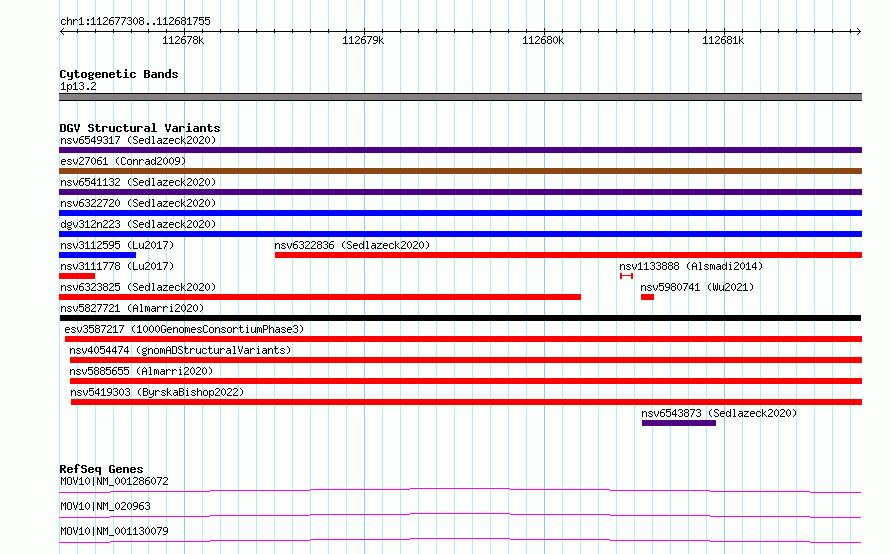Viewport: 890px width, 554px height.
Task: Click the nsv3112595 (Lu2017) label
Action: 117,245
